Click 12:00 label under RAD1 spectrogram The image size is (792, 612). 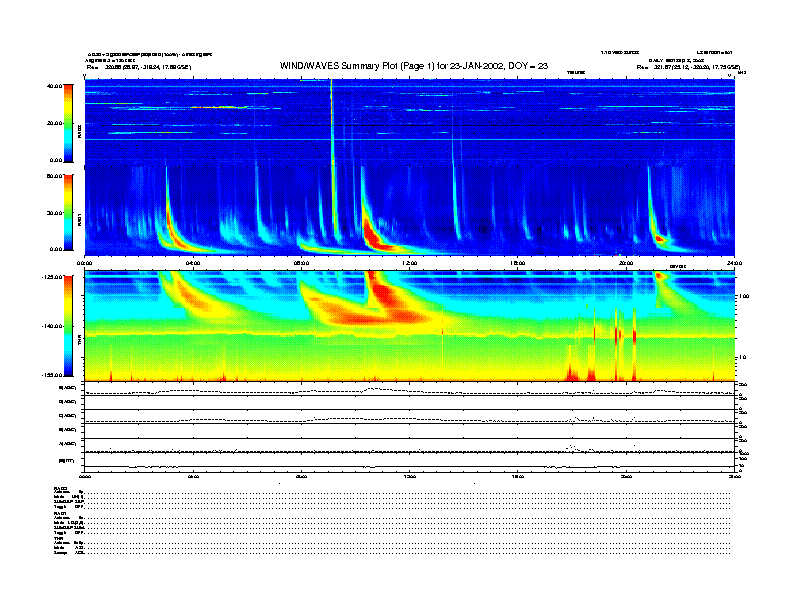pyautogui.click(x=409, y=263)
